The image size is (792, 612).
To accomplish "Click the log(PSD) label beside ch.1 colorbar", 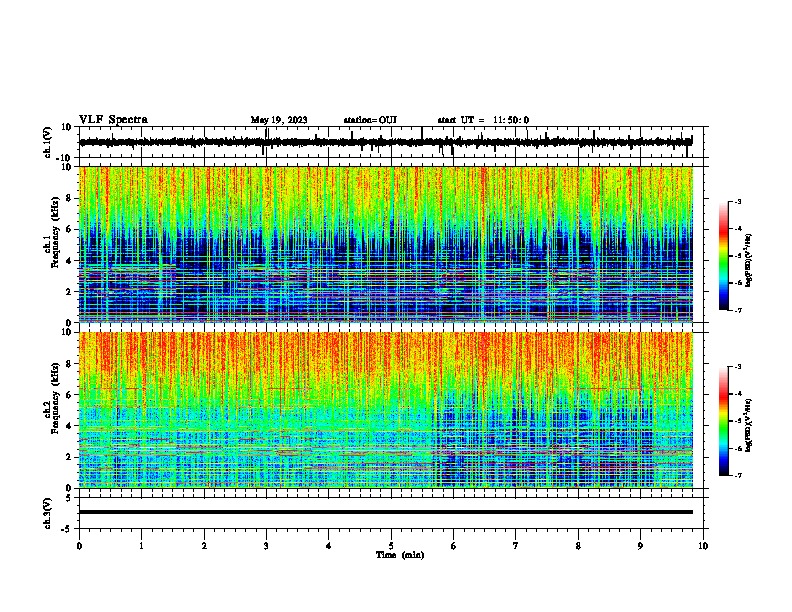I will 748,261.
